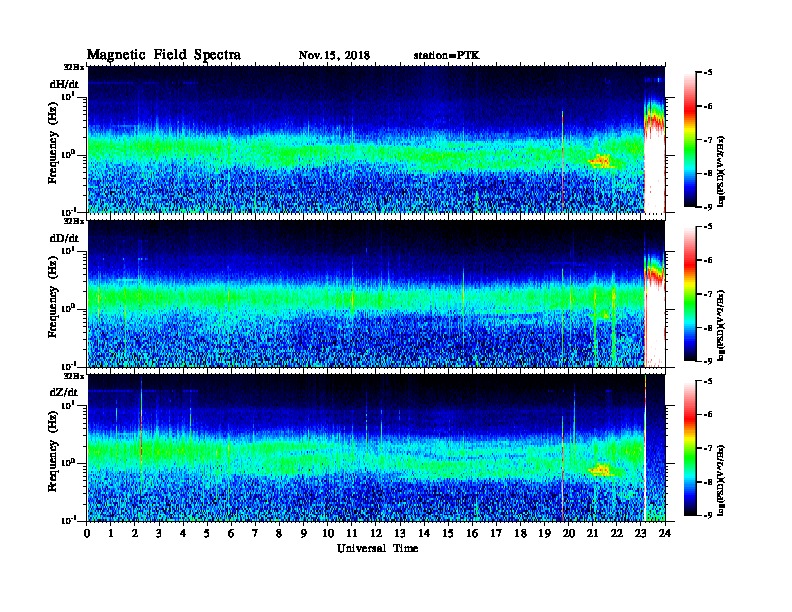Click the saturated white burst in the dH/dt spectrogram
This screenshot has width=792, height=612.
[655, 169]
